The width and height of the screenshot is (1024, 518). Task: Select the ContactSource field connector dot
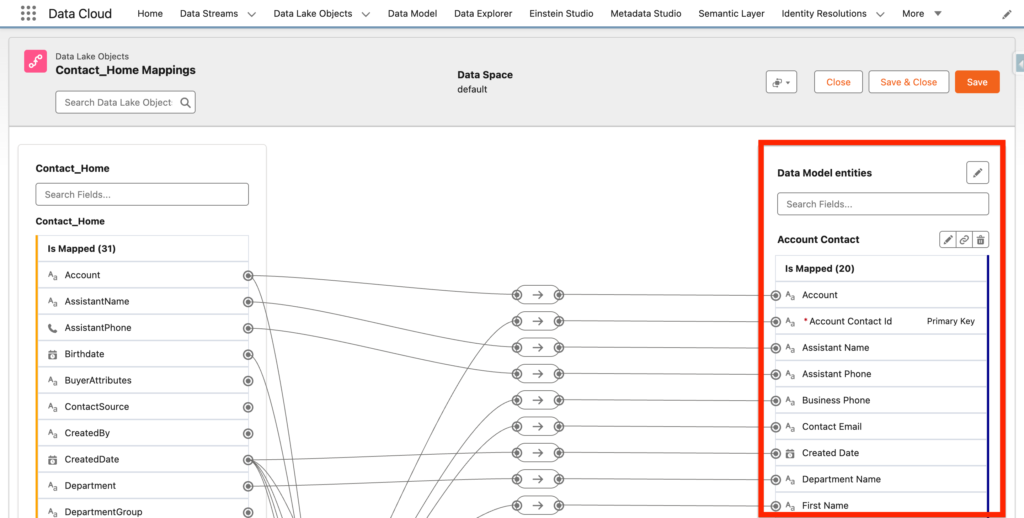point(248,407)
